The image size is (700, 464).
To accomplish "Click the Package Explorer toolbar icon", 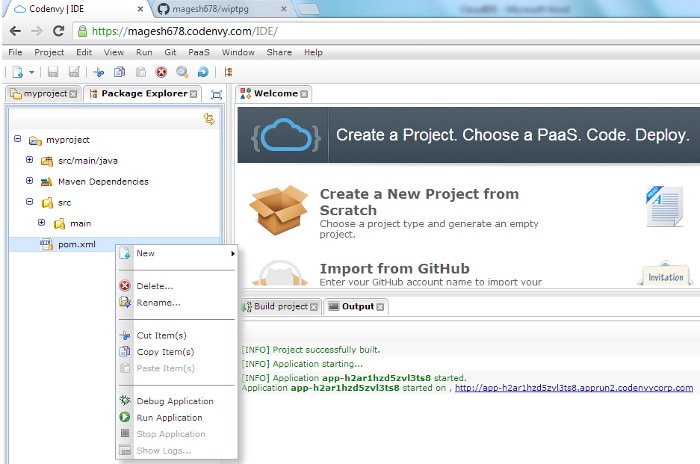I will pos(228,72).
